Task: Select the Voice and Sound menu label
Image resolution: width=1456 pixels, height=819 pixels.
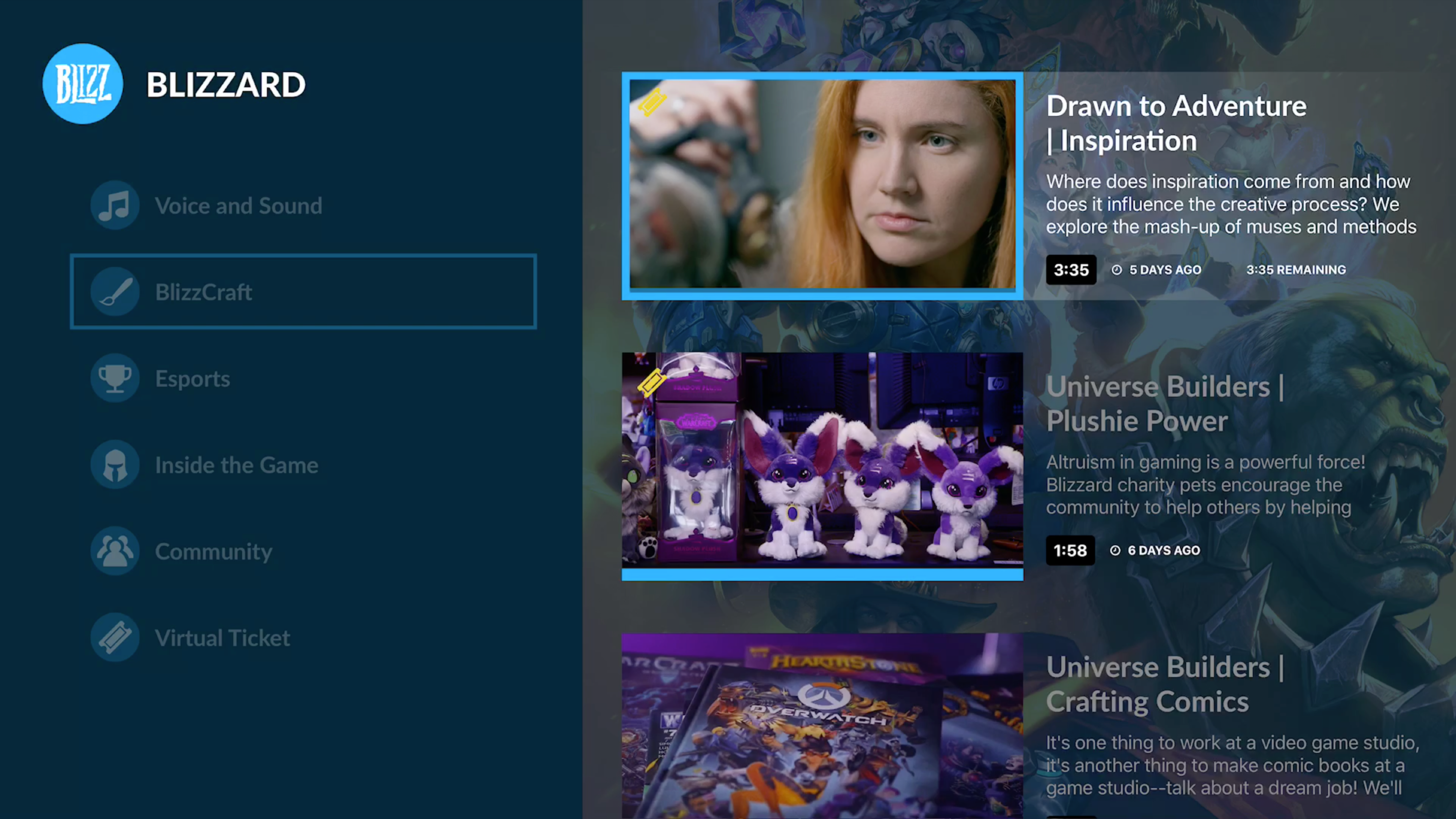Action: pyautogui.click(x=238, y=206)
